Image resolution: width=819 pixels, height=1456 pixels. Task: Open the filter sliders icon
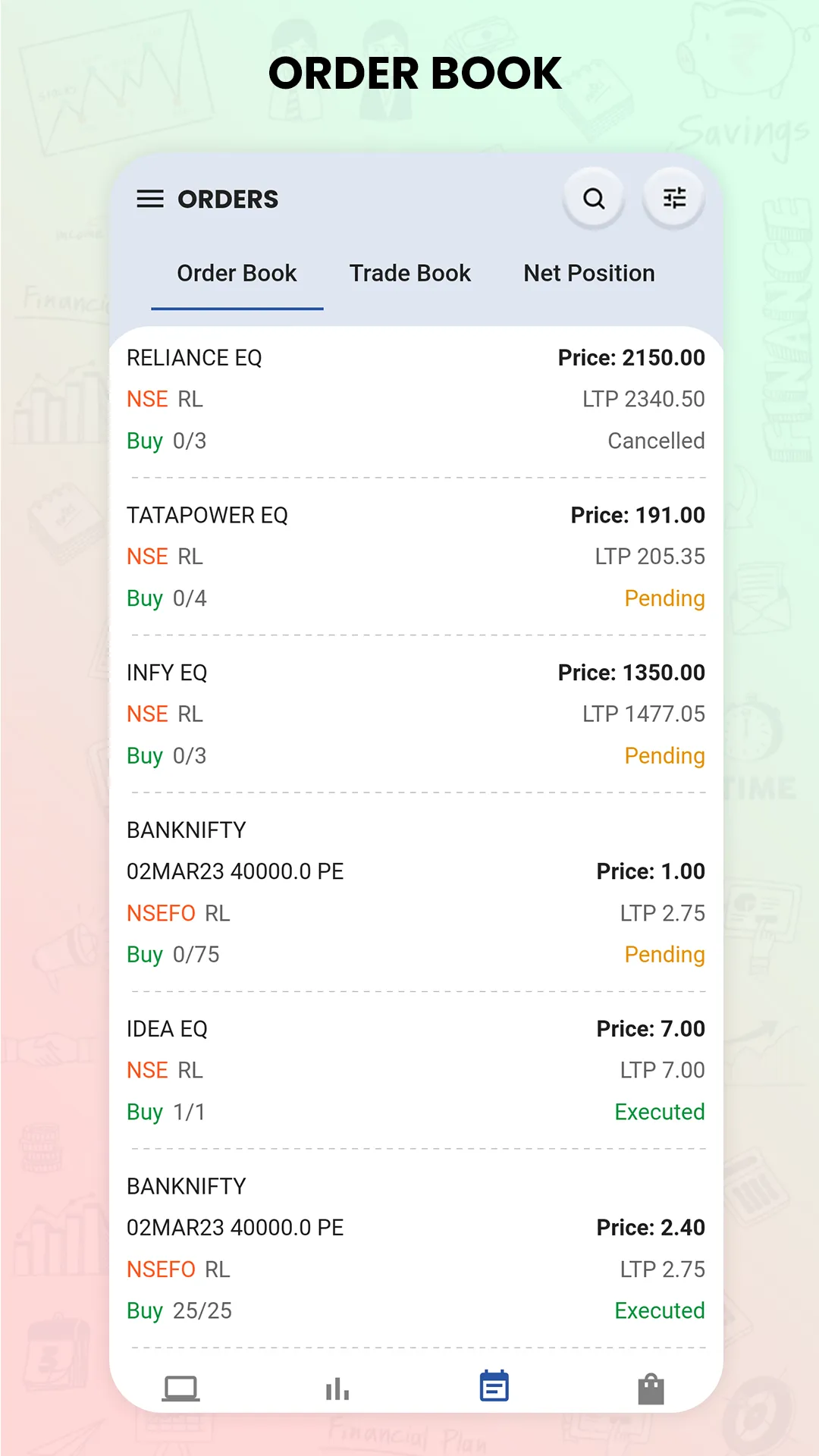674,199
